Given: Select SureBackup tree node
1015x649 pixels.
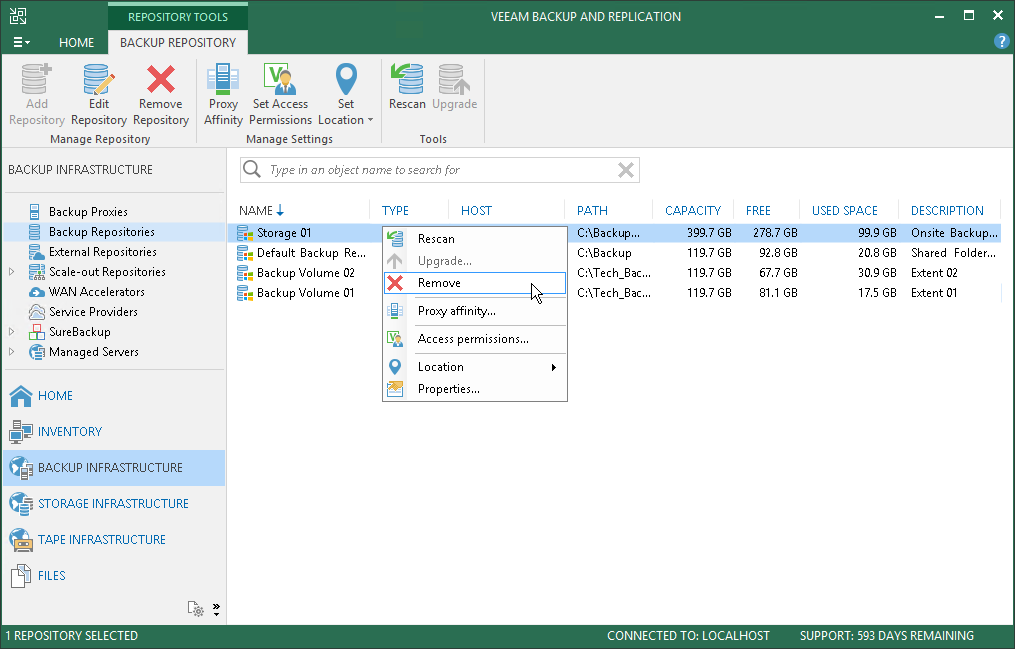Looking at the screenshot, I should pyautogui.click(x=80, y=332).
